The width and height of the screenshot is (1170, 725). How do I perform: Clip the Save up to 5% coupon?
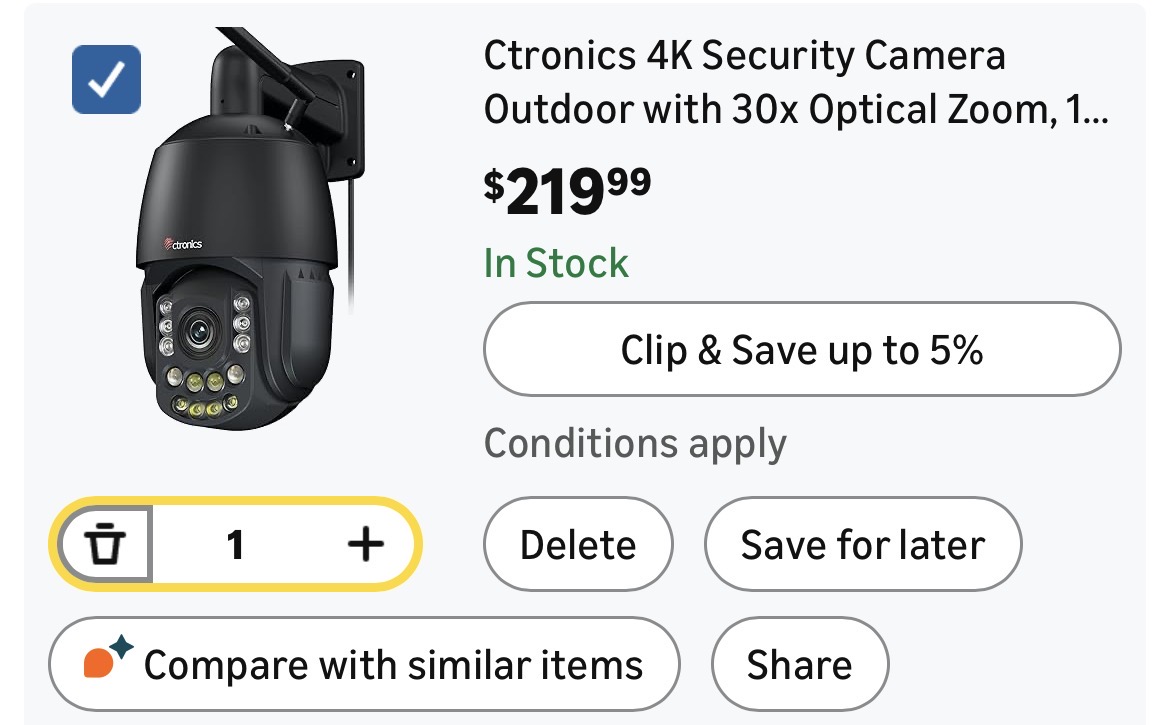point(801,350)
